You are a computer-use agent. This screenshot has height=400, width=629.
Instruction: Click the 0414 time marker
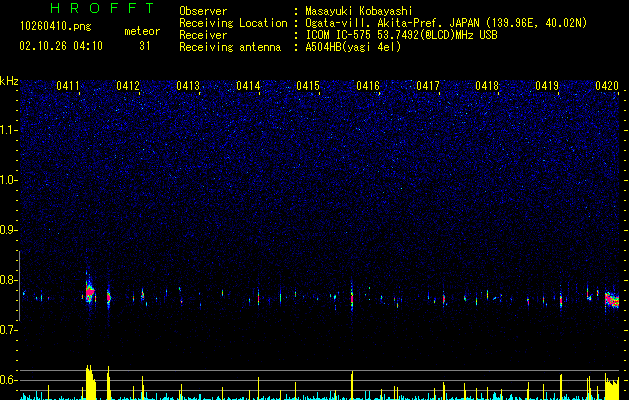[x=248, y=86]
